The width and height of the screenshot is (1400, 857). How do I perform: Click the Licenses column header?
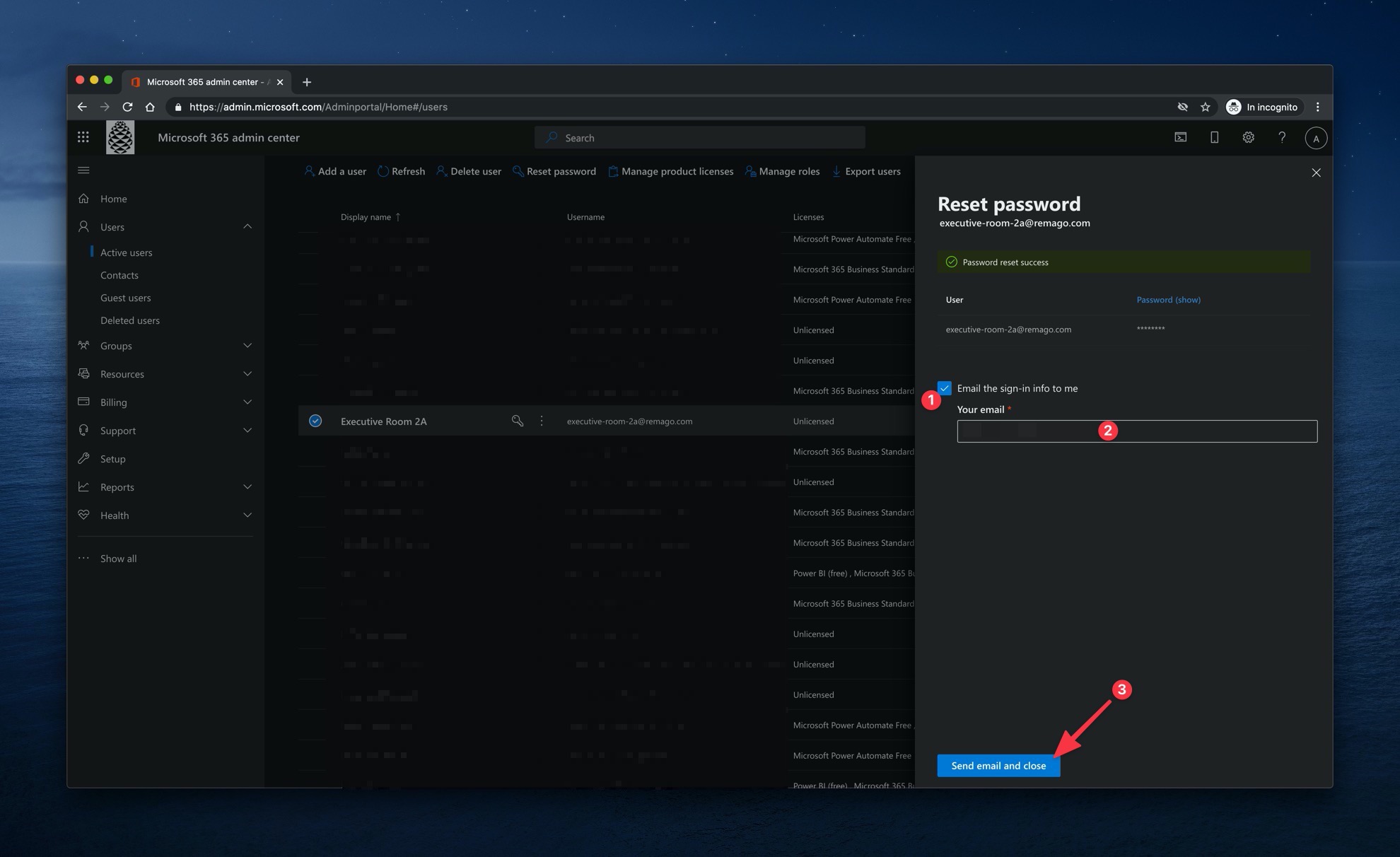[x=808, y=217]
